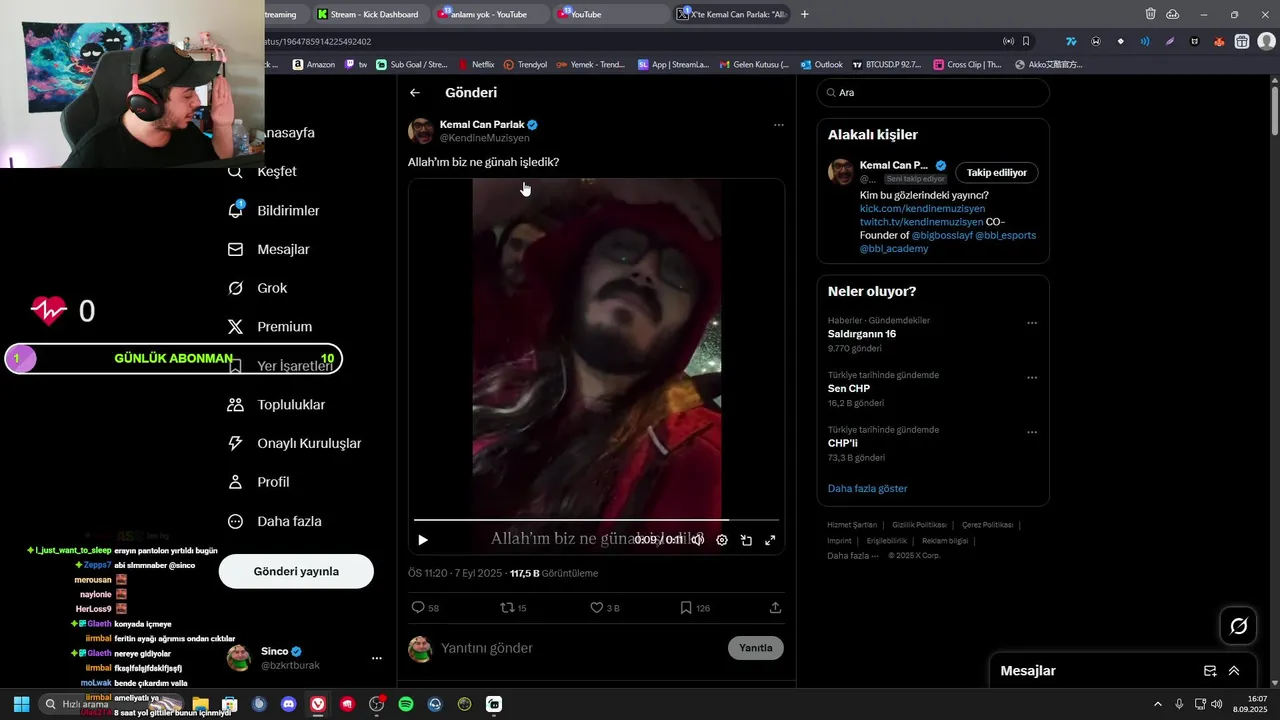Compose new message in Mesajlar drawer

pyautogui.click(x=1210, y=671)
